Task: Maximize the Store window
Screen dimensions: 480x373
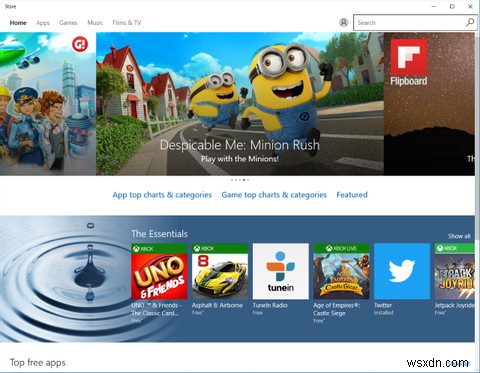Action: click(452, 6)
